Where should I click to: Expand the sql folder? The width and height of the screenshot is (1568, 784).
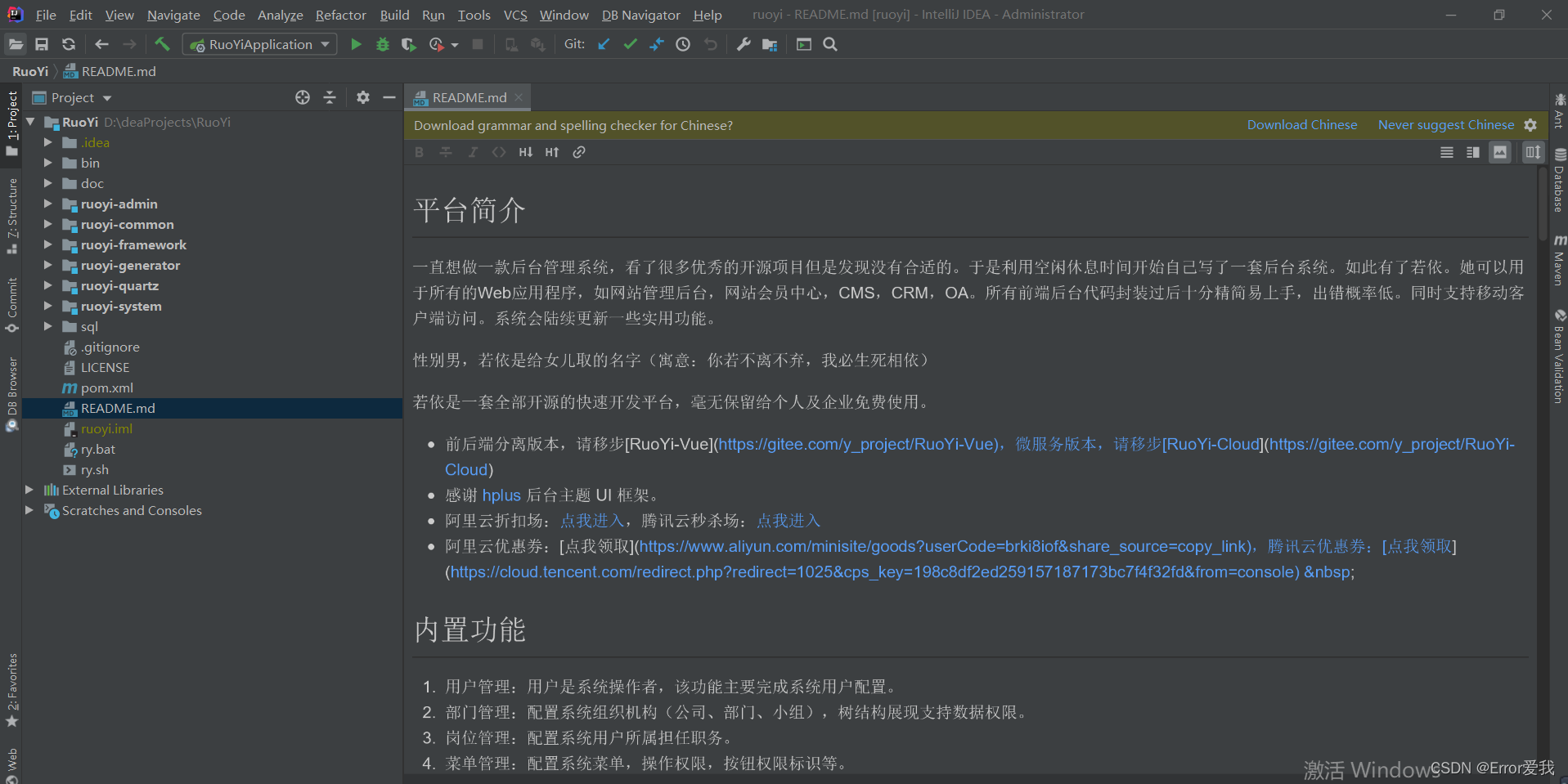pos(47,326)
